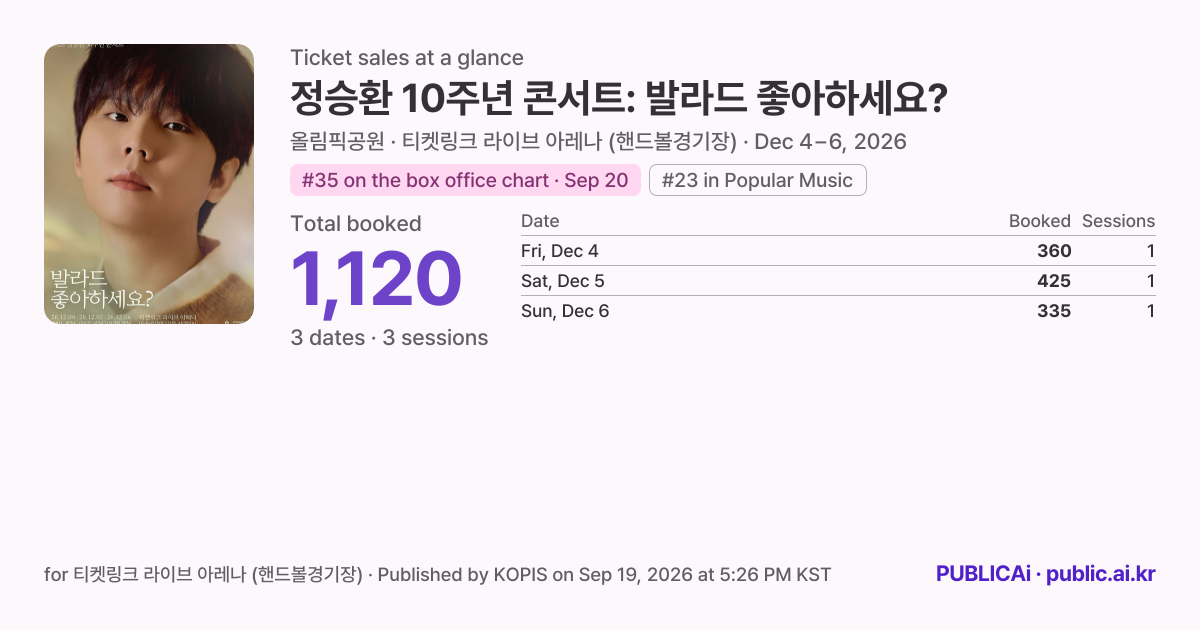
Task: Click the 1,120 total booked number
Action: (x=376, y=279)
